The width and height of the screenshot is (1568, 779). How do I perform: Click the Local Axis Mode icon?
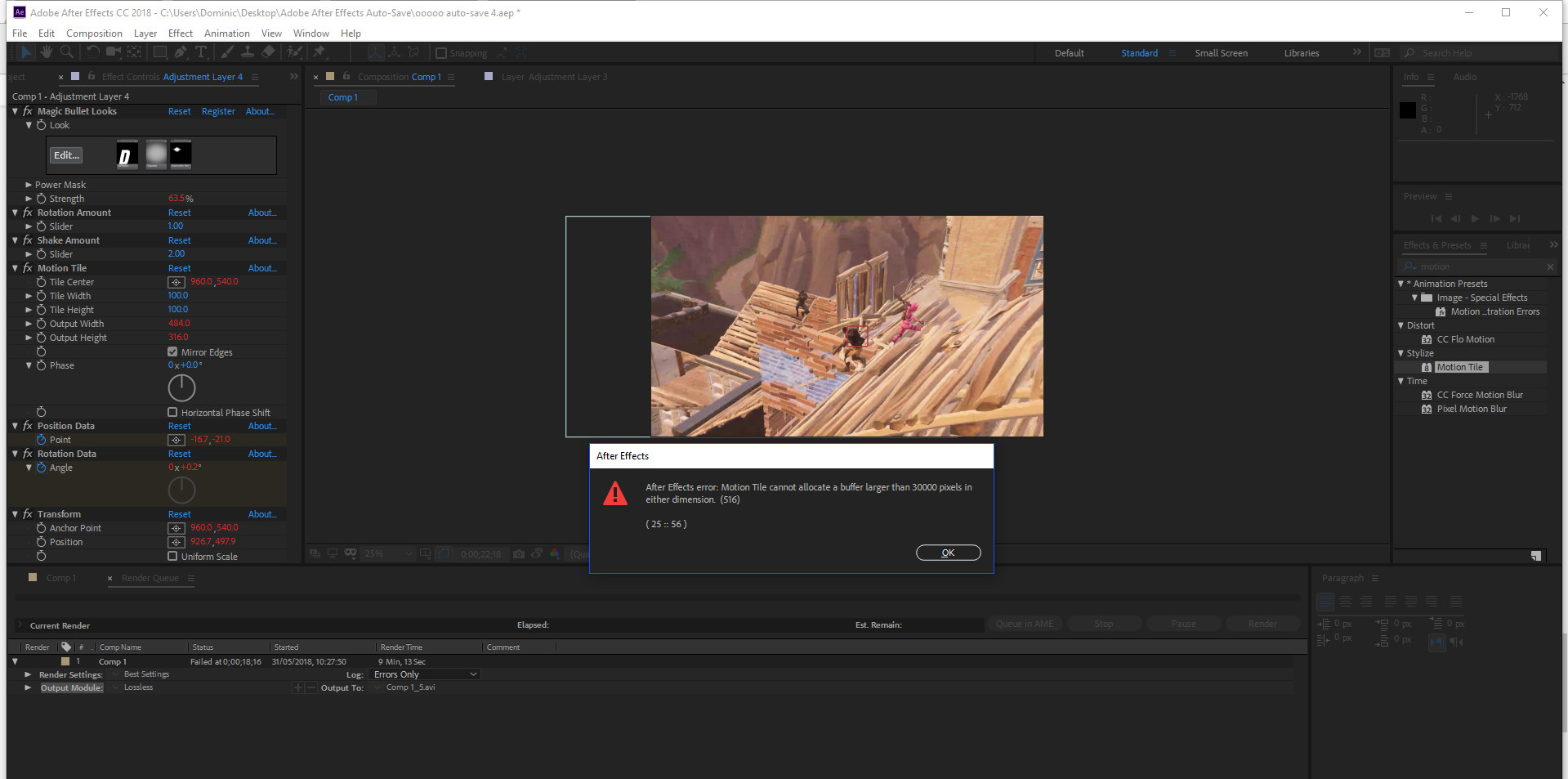coord(375,52)
